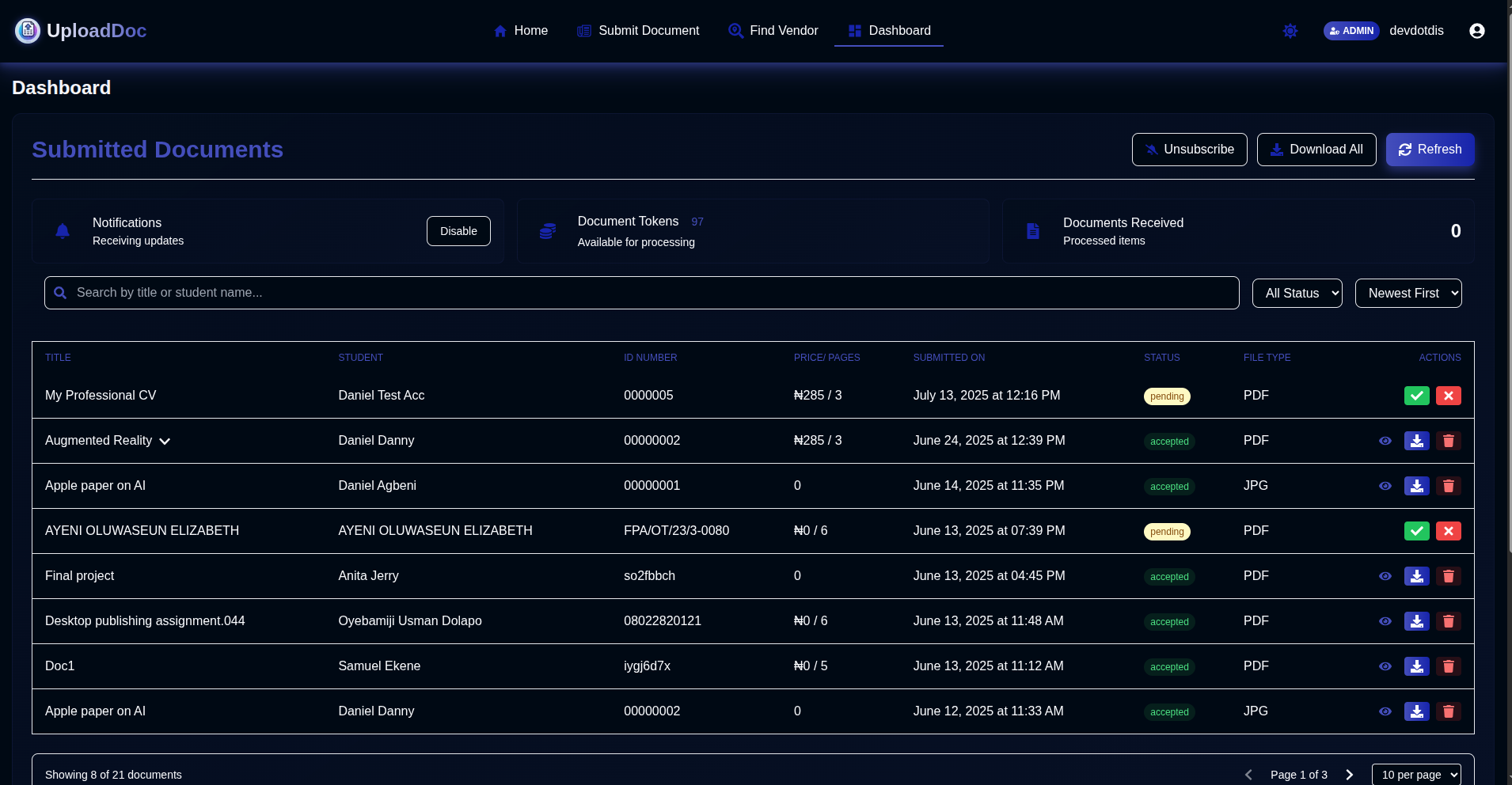Delete the Final project document

1449,576
